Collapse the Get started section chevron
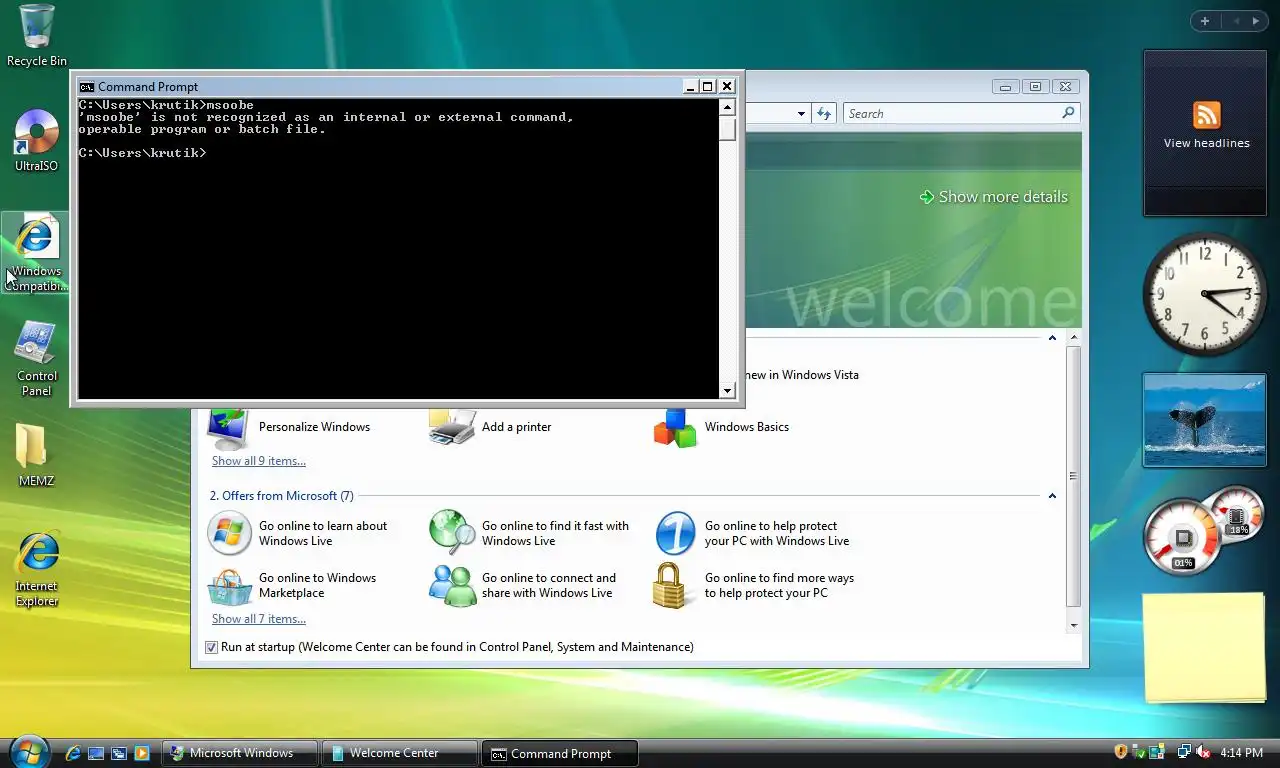The height and width of the screenshot is (768, 1280). click(x=1052, y=338)
